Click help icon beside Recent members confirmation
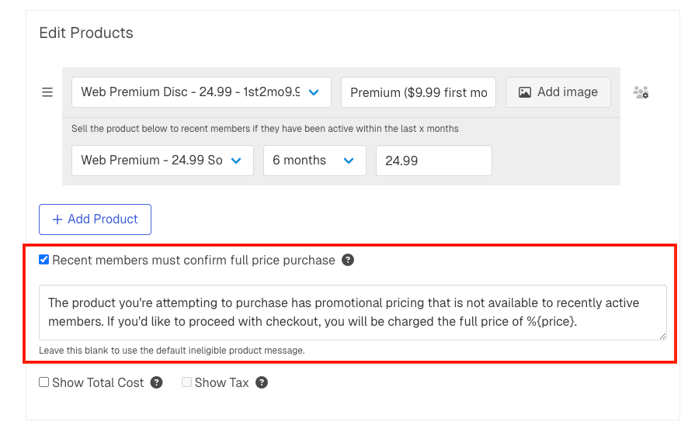The image size is (688, 432). (348, 260)
